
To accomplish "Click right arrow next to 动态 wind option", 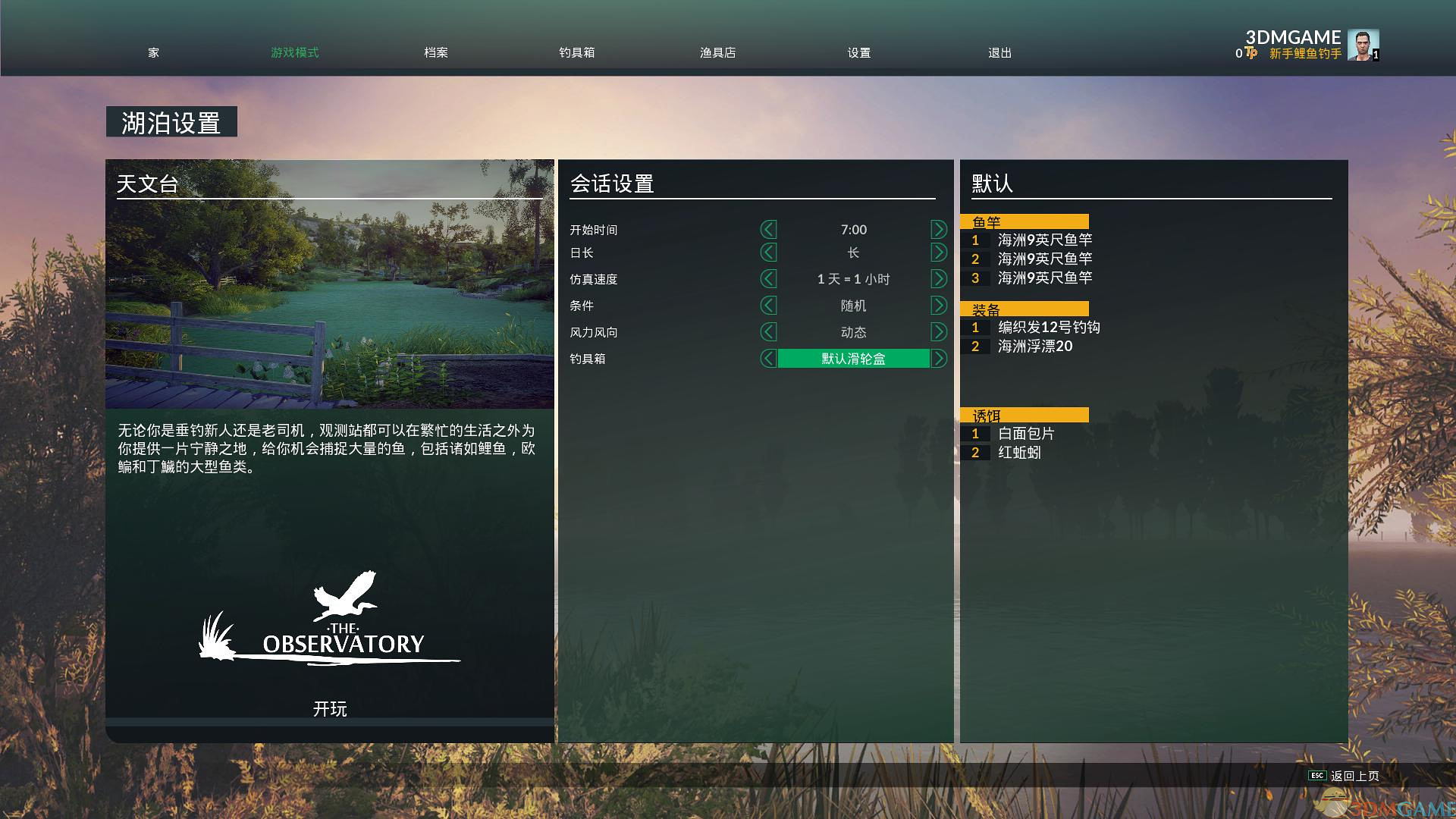I will pyautogui.click(x=939, y=332).
